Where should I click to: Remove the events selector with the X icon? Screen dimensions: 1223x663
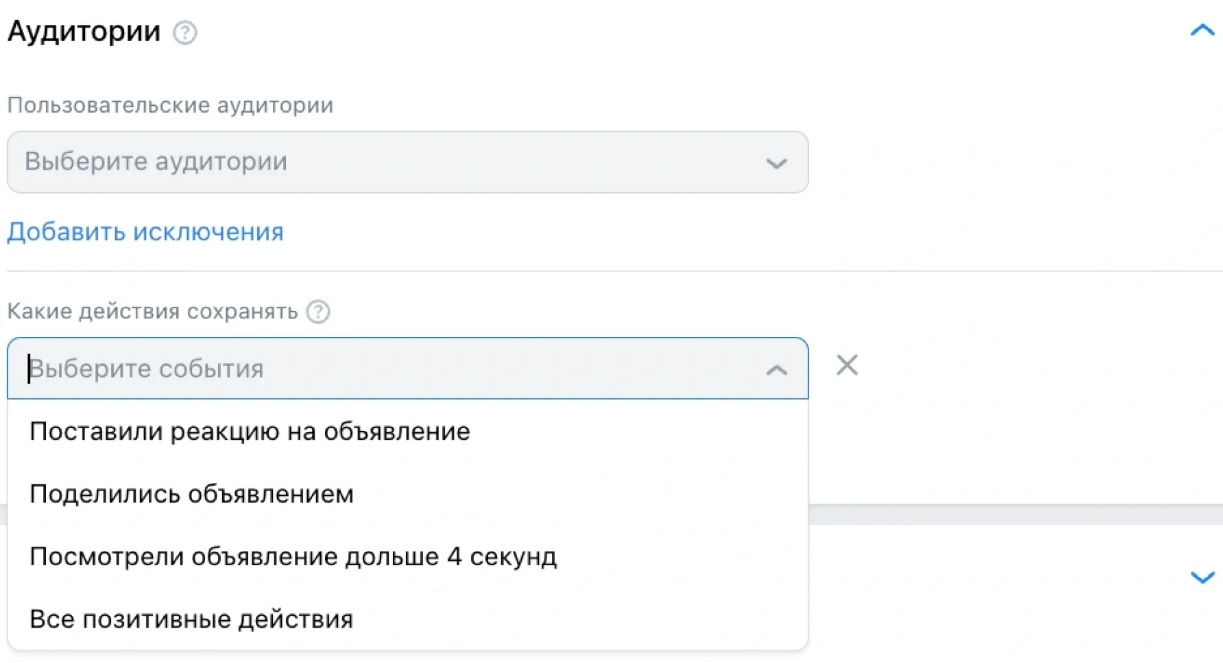(x=847, y=366)
